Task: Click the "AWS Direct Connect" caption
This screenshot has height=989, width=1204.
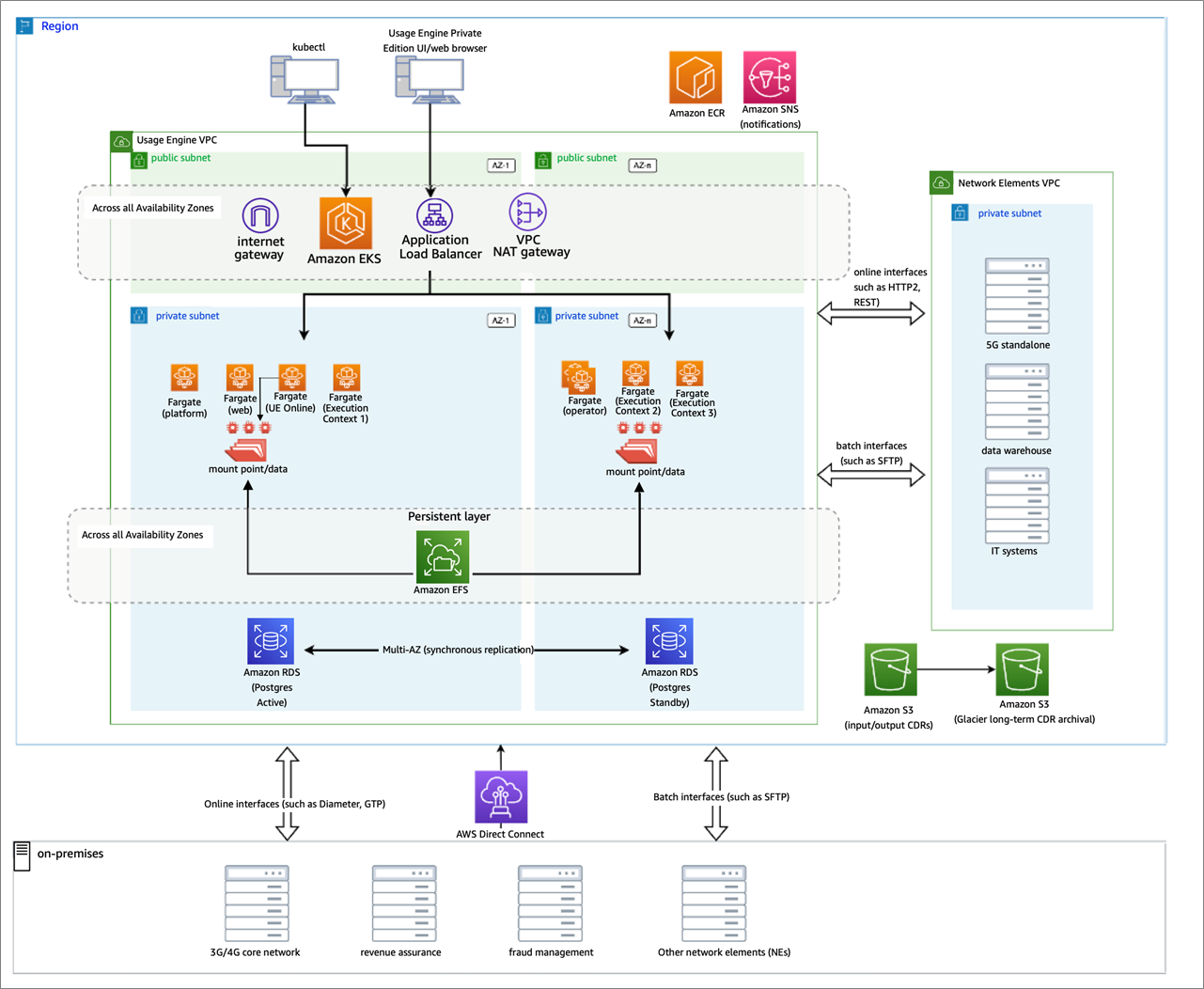Action: [x=500, y=834]
